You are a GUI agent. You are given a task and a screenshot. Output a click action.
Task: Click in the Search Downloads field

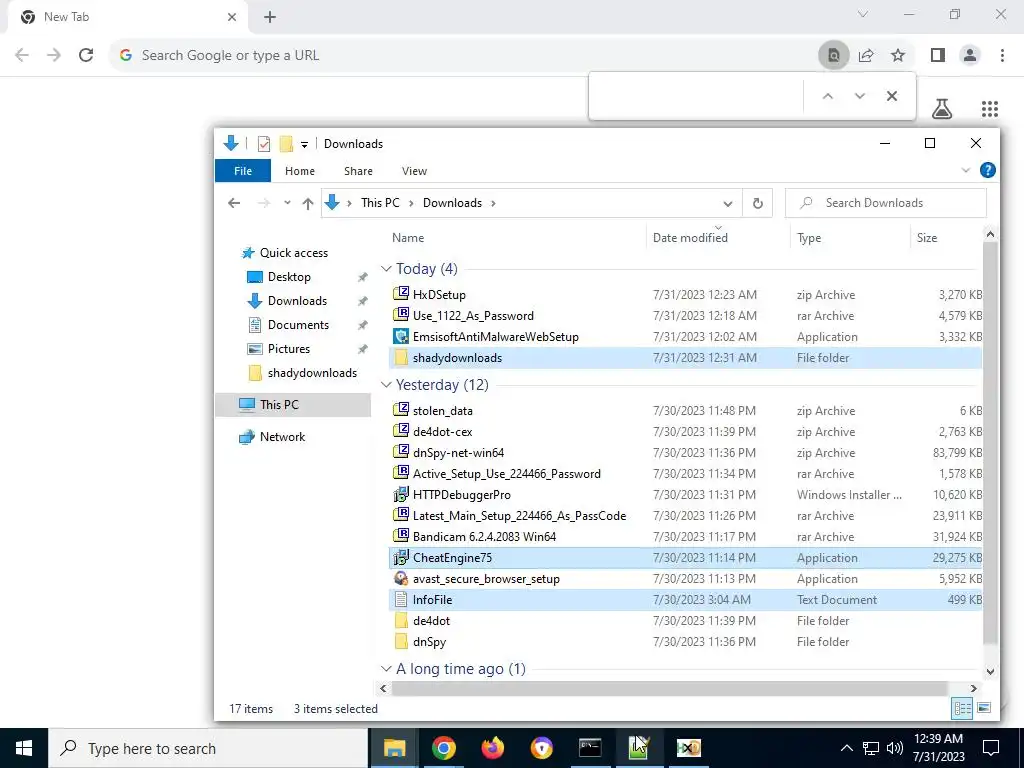[886, 203]
